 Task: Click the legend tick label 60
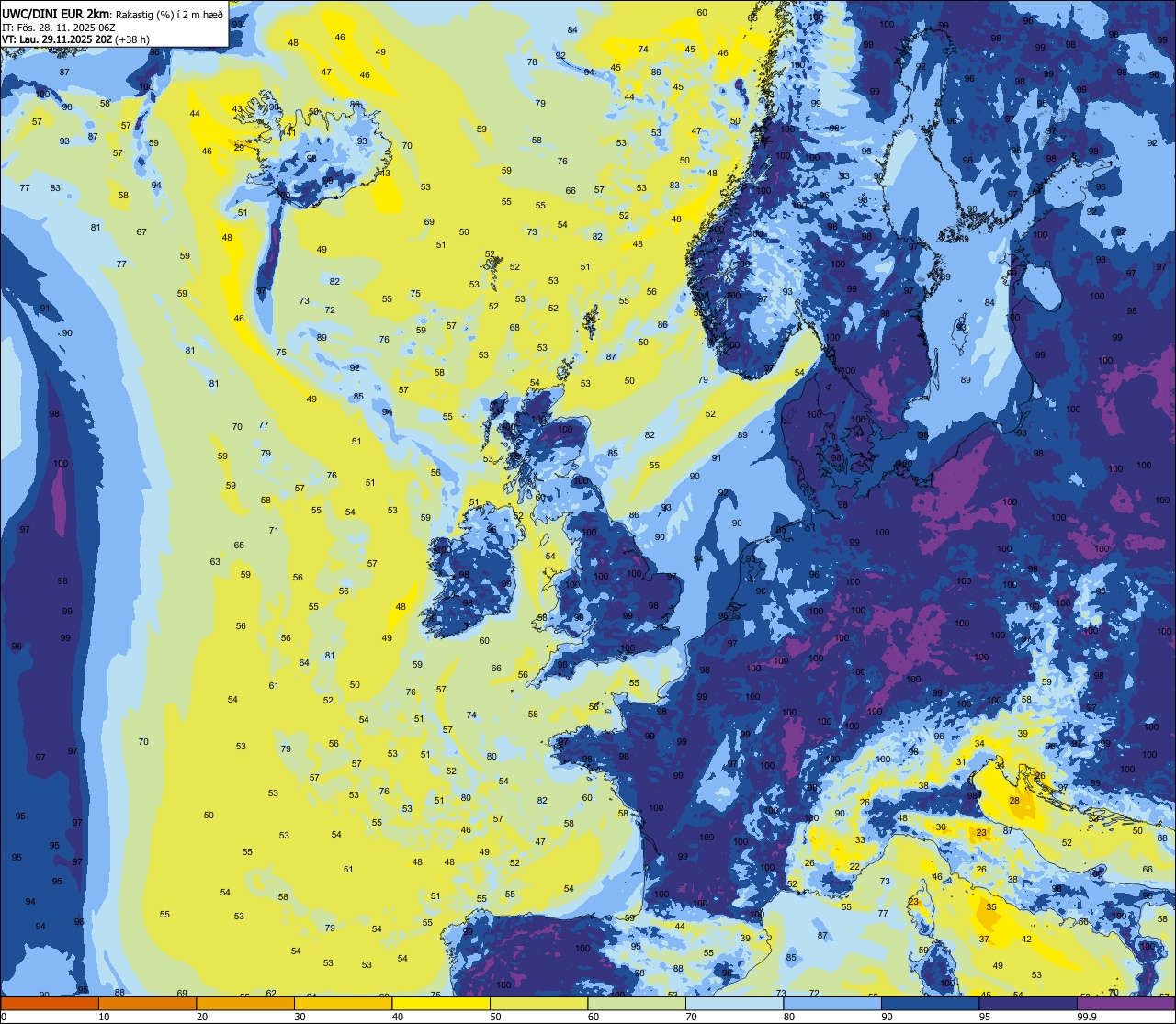(593, 1017)
